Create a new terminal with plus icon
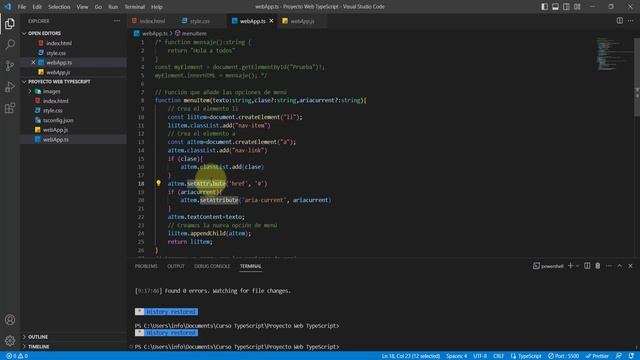 click(571, 266)
